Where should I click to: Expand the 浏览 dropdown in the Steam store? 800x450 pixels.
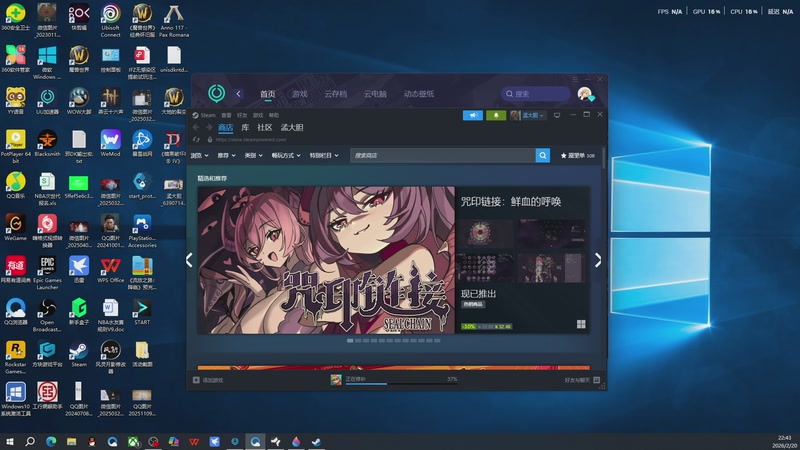point(199,155)
